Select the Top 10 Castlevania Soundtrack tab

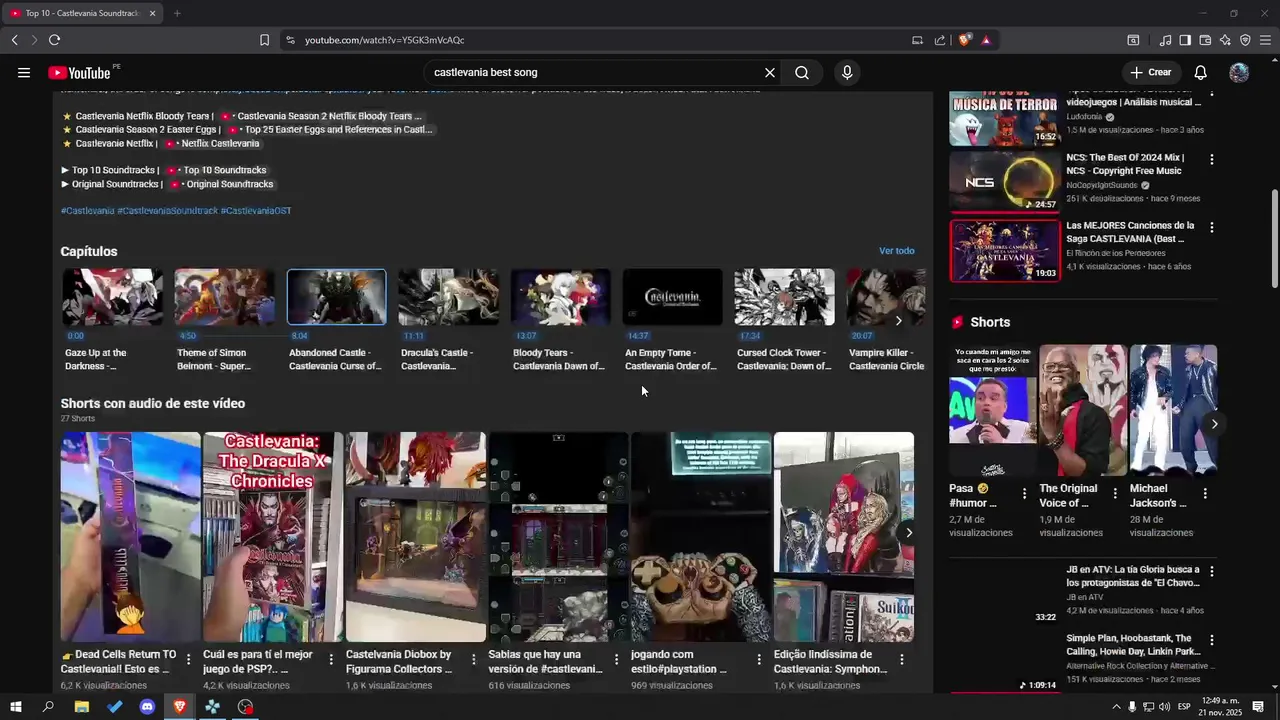point(83,13)
